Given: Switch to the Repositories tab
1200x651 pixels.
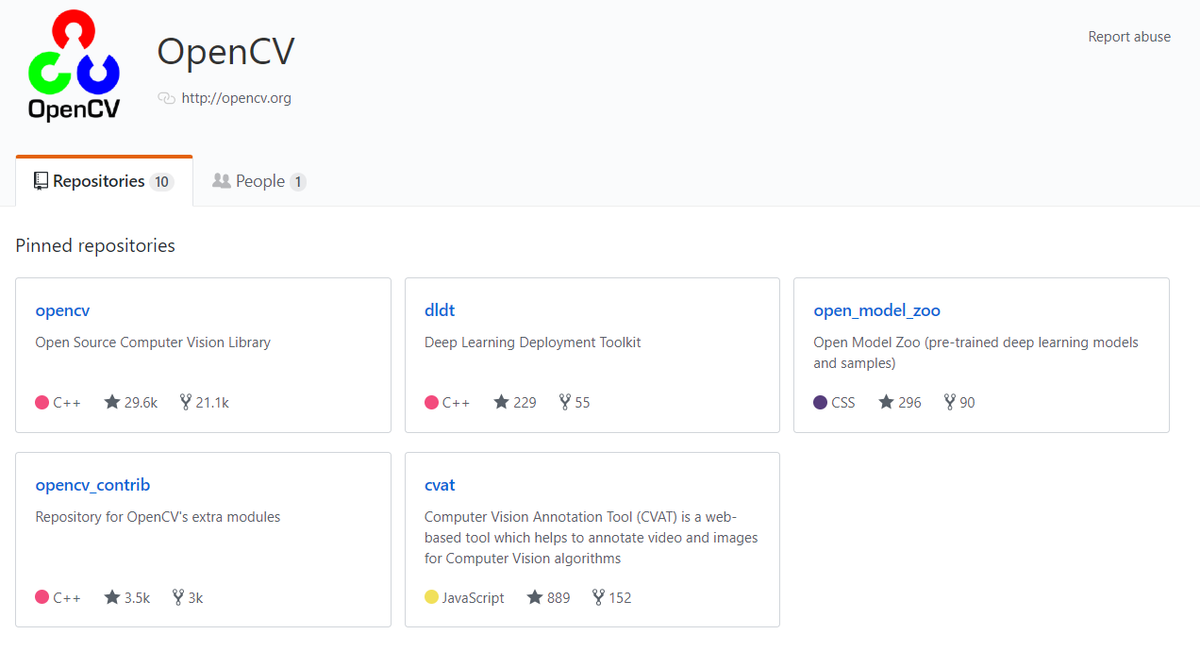Looking at the screenshot, I should (103, 181).
